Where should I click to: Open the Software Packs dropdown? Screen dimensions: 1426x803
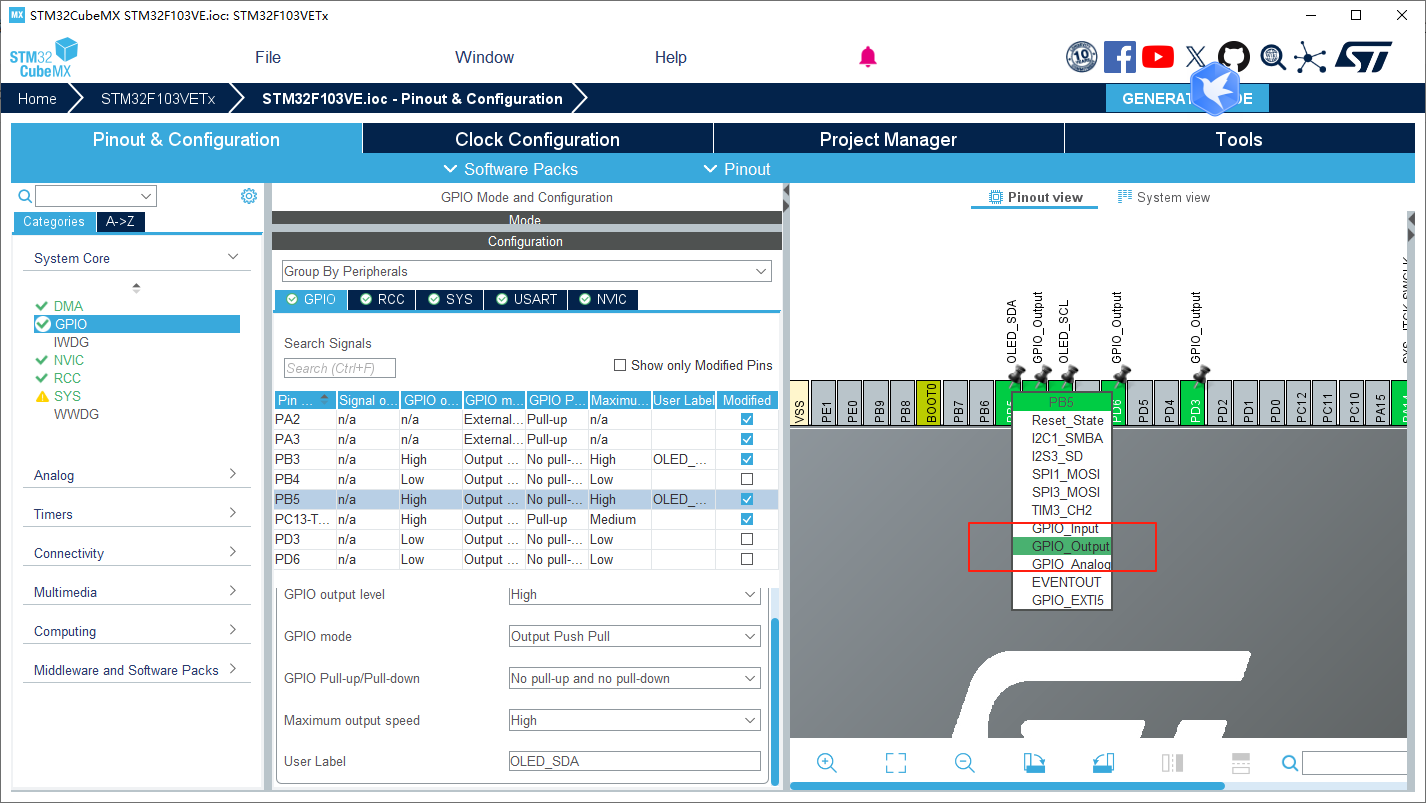(x=510, y=169)
